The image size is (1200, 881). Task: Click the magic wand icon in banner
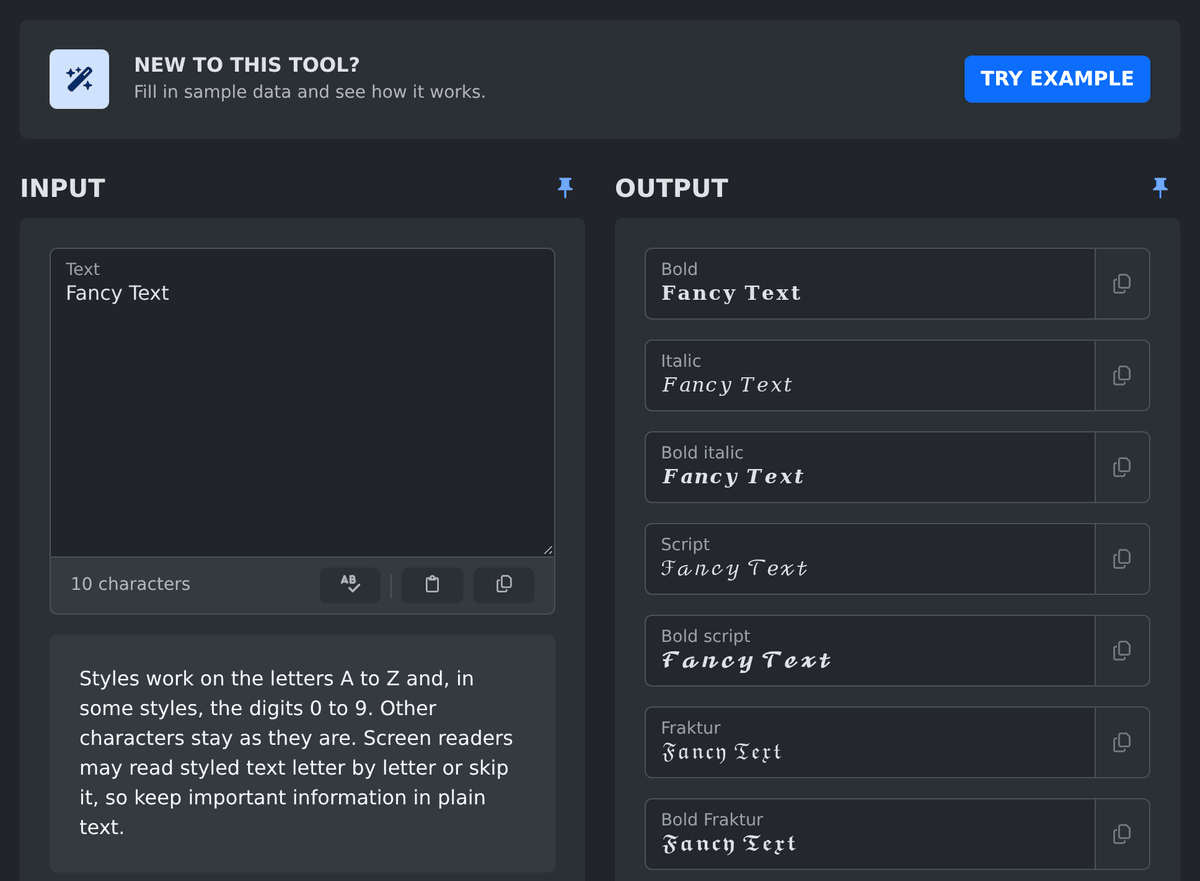(79, 79)
